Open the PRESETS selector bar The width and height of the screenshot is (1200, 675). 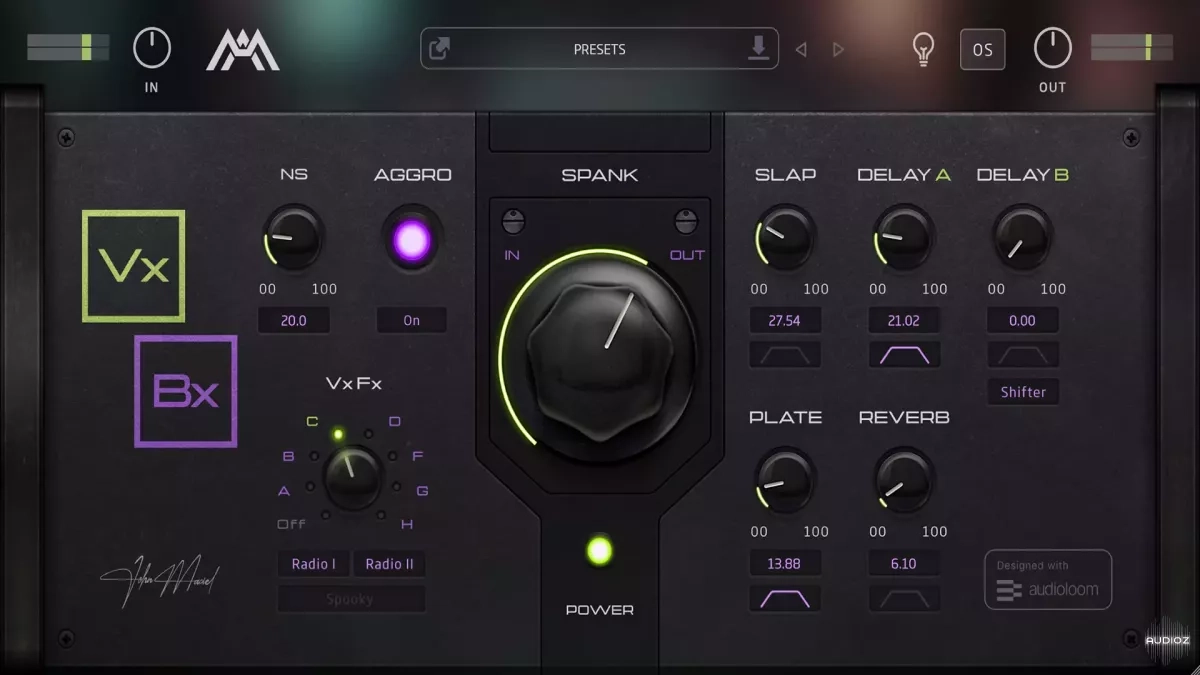point(599,49)
